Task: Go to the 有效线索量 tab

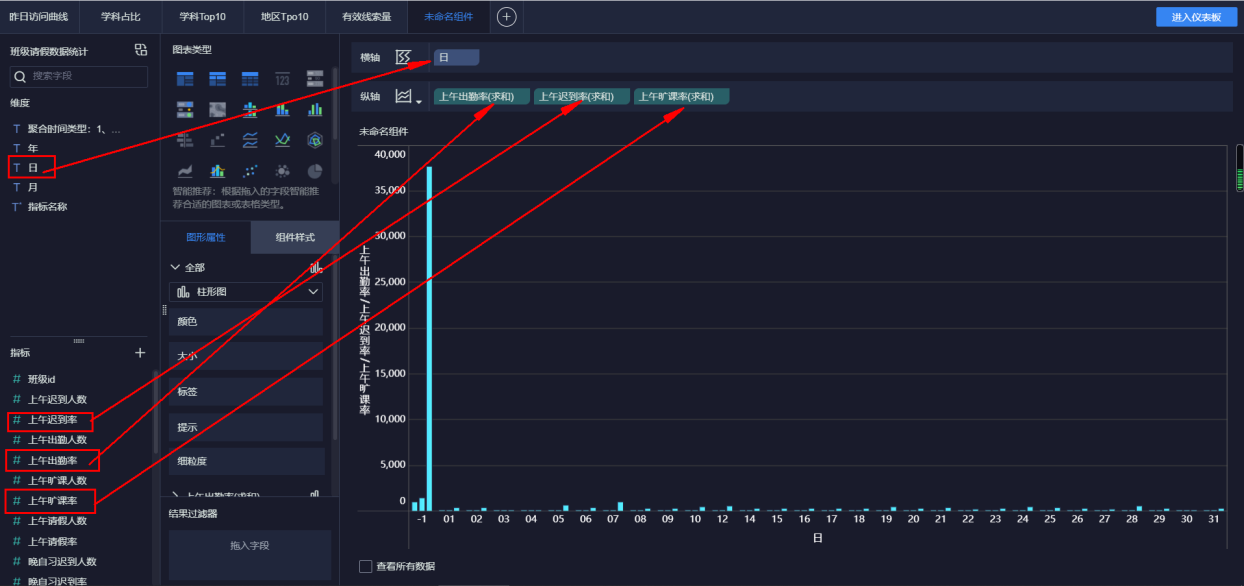Action: pos(366,17)
